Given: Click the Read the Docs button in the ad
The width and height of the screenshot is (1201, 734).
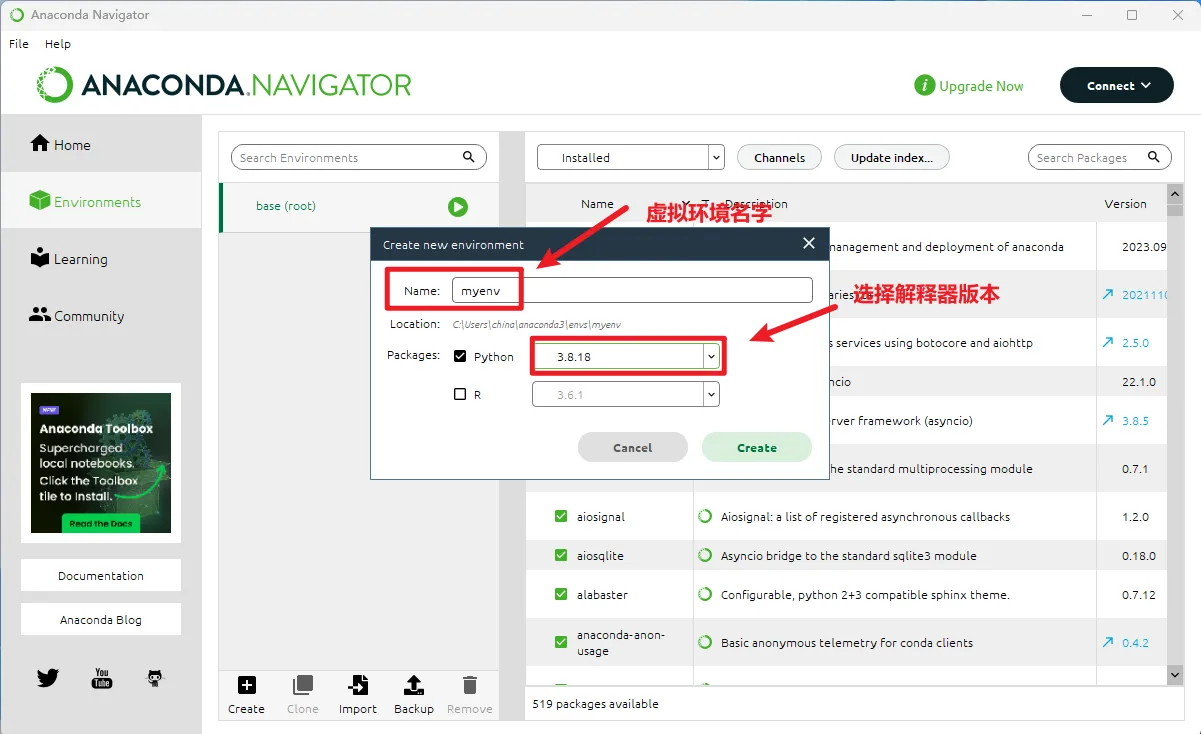Looking at the screenshot, I should tap(101, 523).
